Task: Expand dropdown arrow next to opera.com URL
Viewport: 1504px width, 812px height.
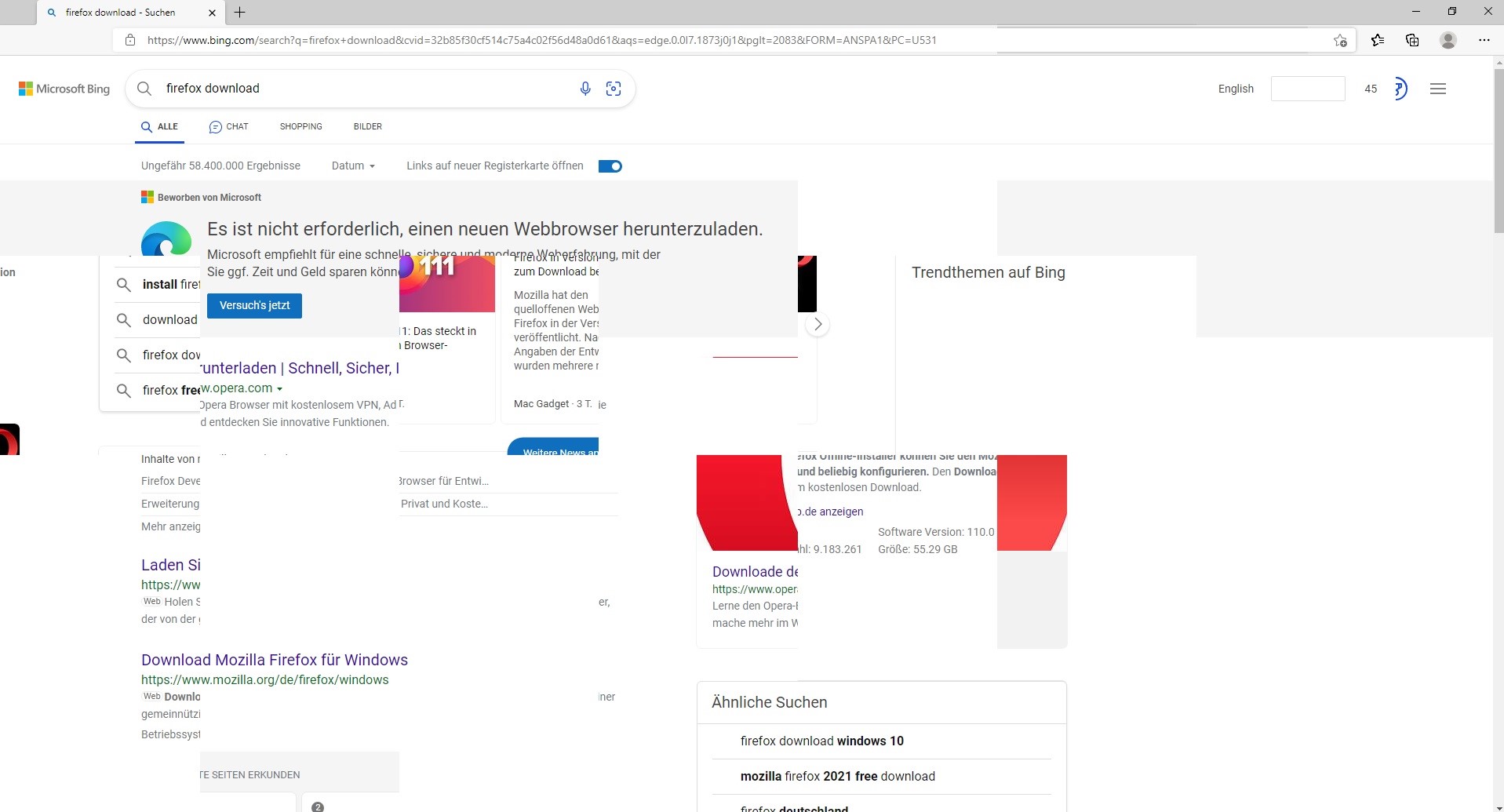Action: coord(280,389)
